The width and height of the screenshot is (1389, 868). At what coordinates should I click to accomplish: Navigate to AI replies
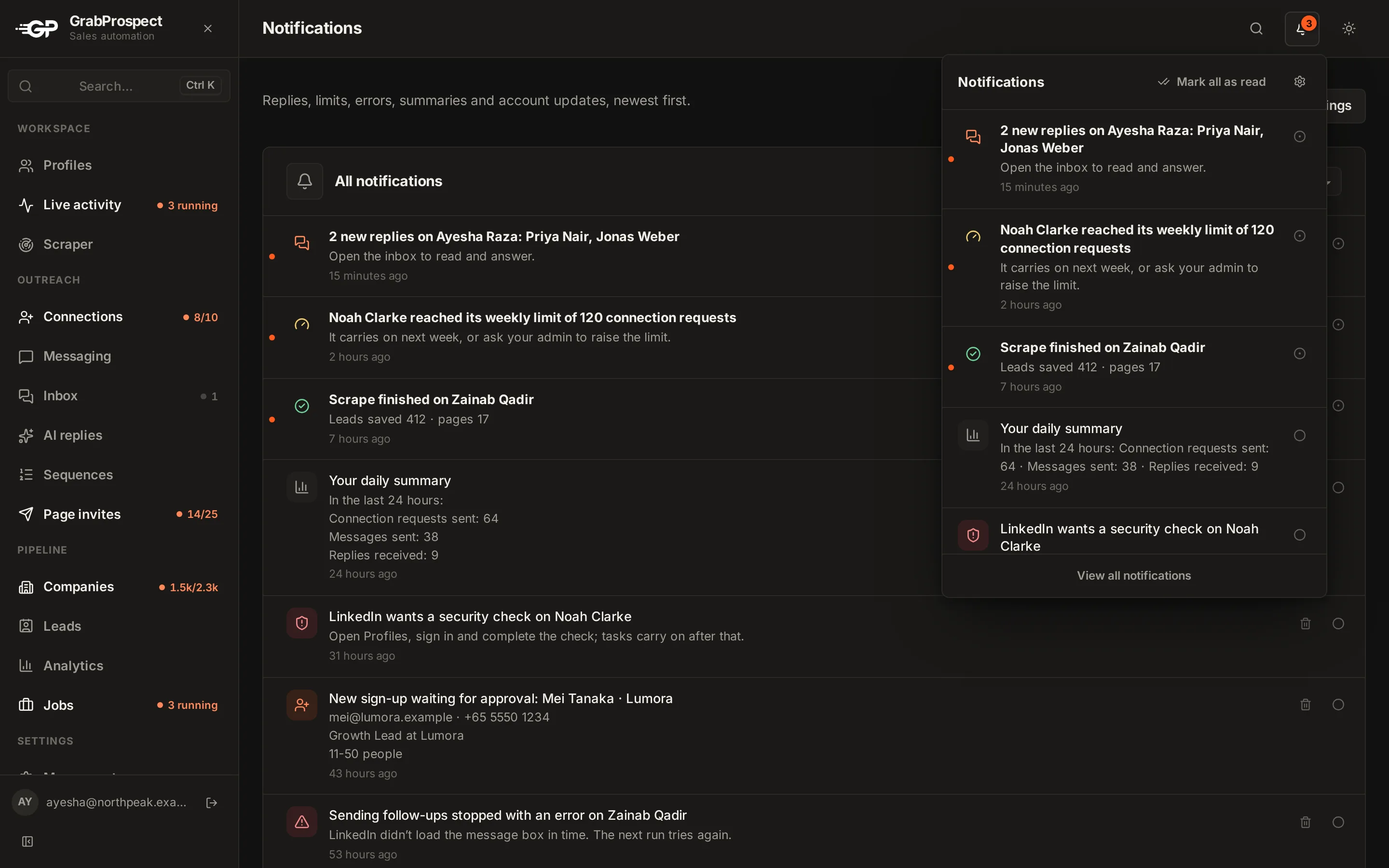119,436
